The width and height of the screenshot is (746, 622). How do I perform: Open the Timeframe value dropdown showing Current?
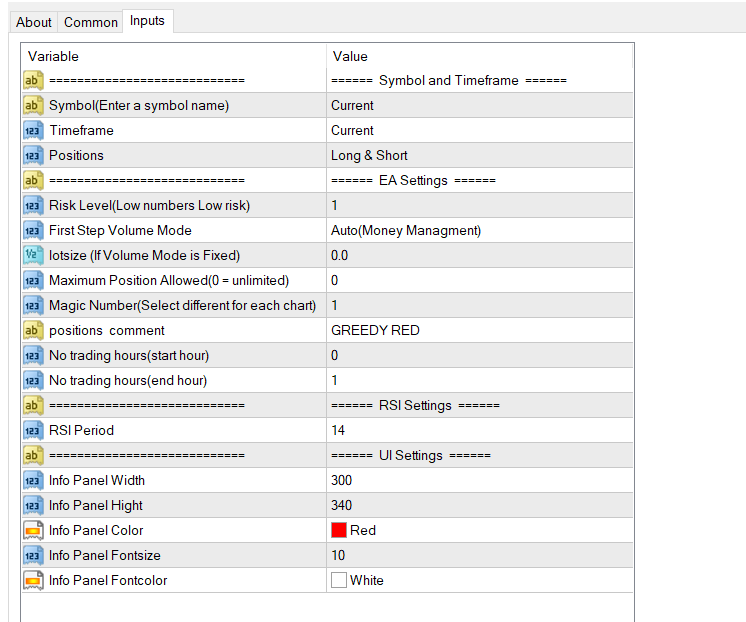point(480,130)
